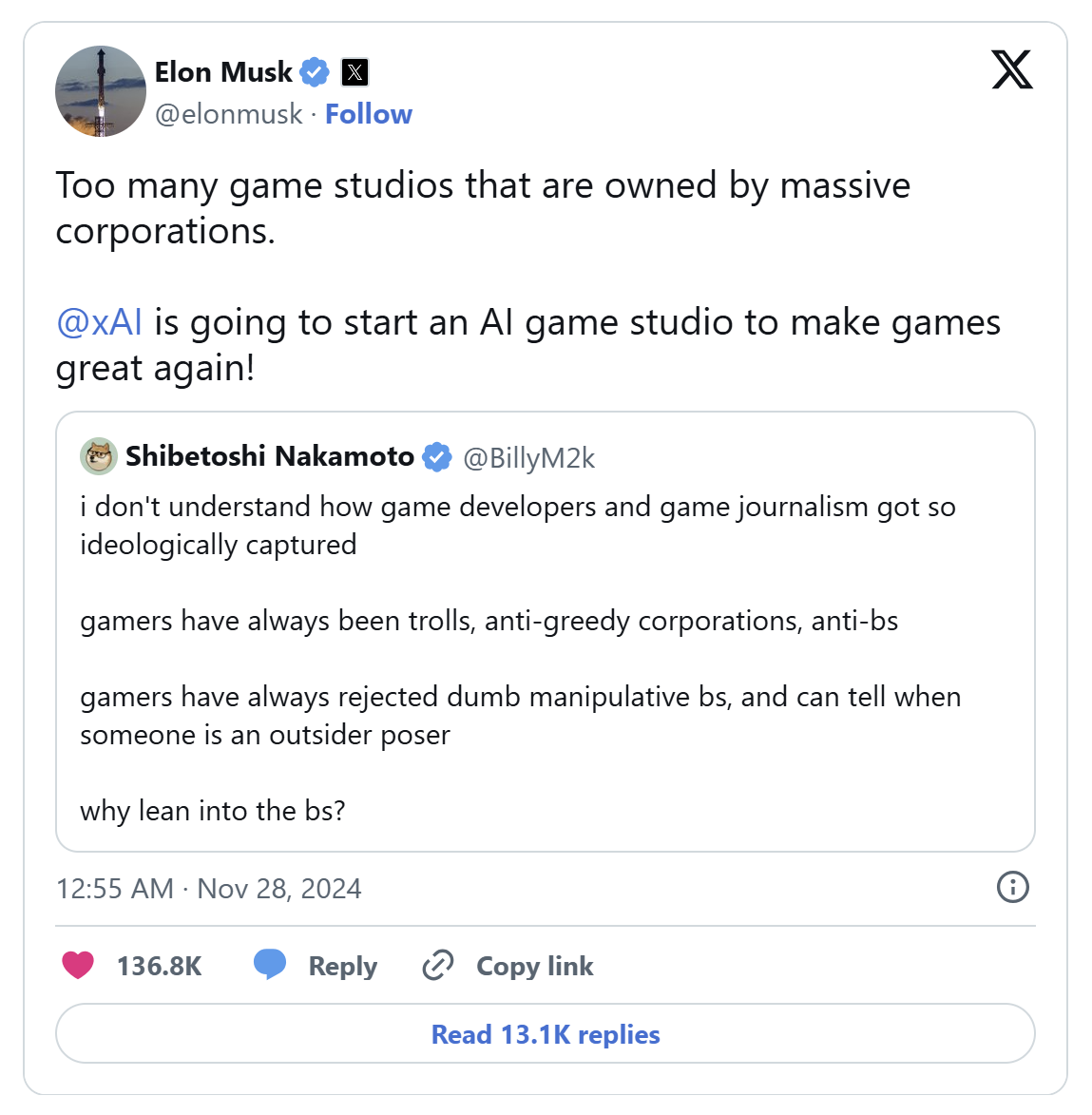
Task: Click the Follow link
Action: click(369, 113)
